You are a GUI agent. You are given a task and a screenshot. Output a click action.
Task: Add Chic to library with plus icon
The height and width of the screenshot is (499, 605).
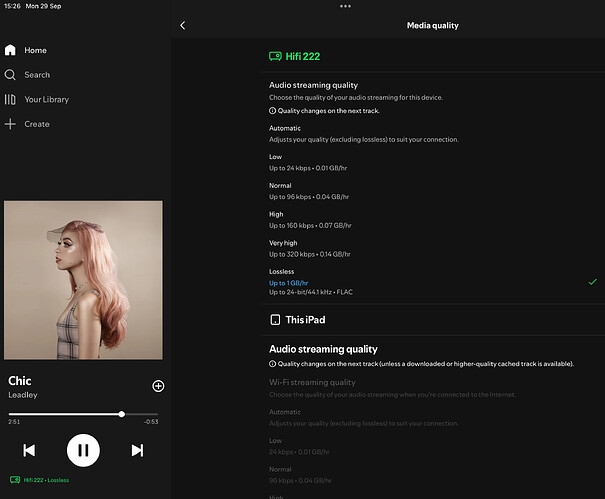click(x=158, y=386)
